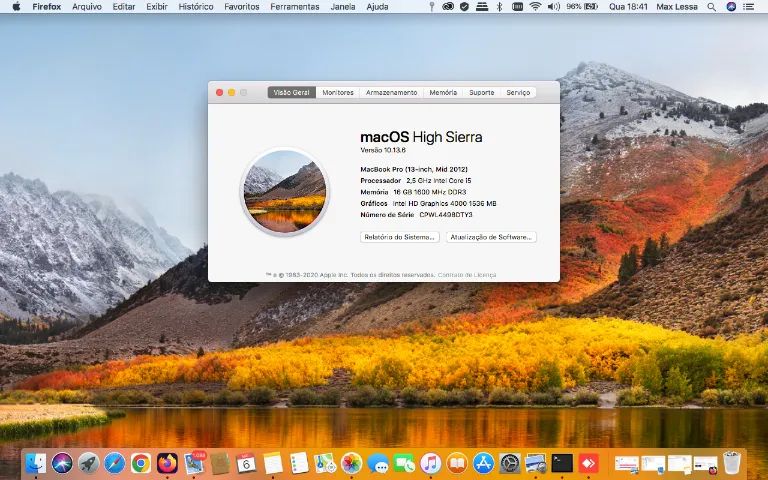The image size is (768, 480).
Task: Open iBooks orange book icon
Action: 457,463
